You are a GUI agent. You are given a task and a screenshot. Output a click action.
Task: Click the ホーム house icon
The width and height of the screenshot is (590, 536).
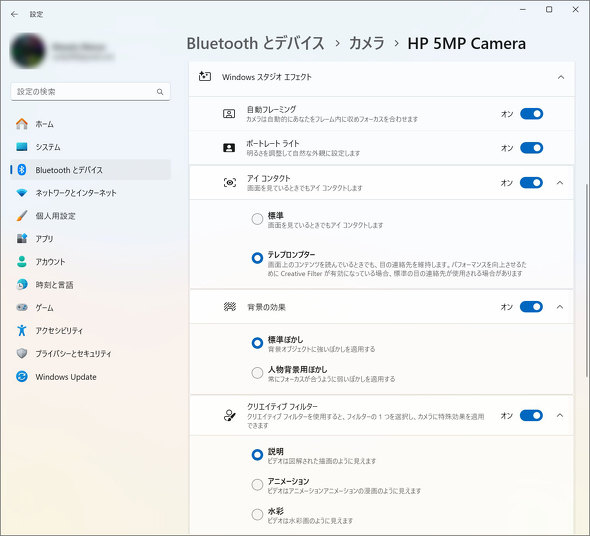pyautogui.click(x=22, y=124)
